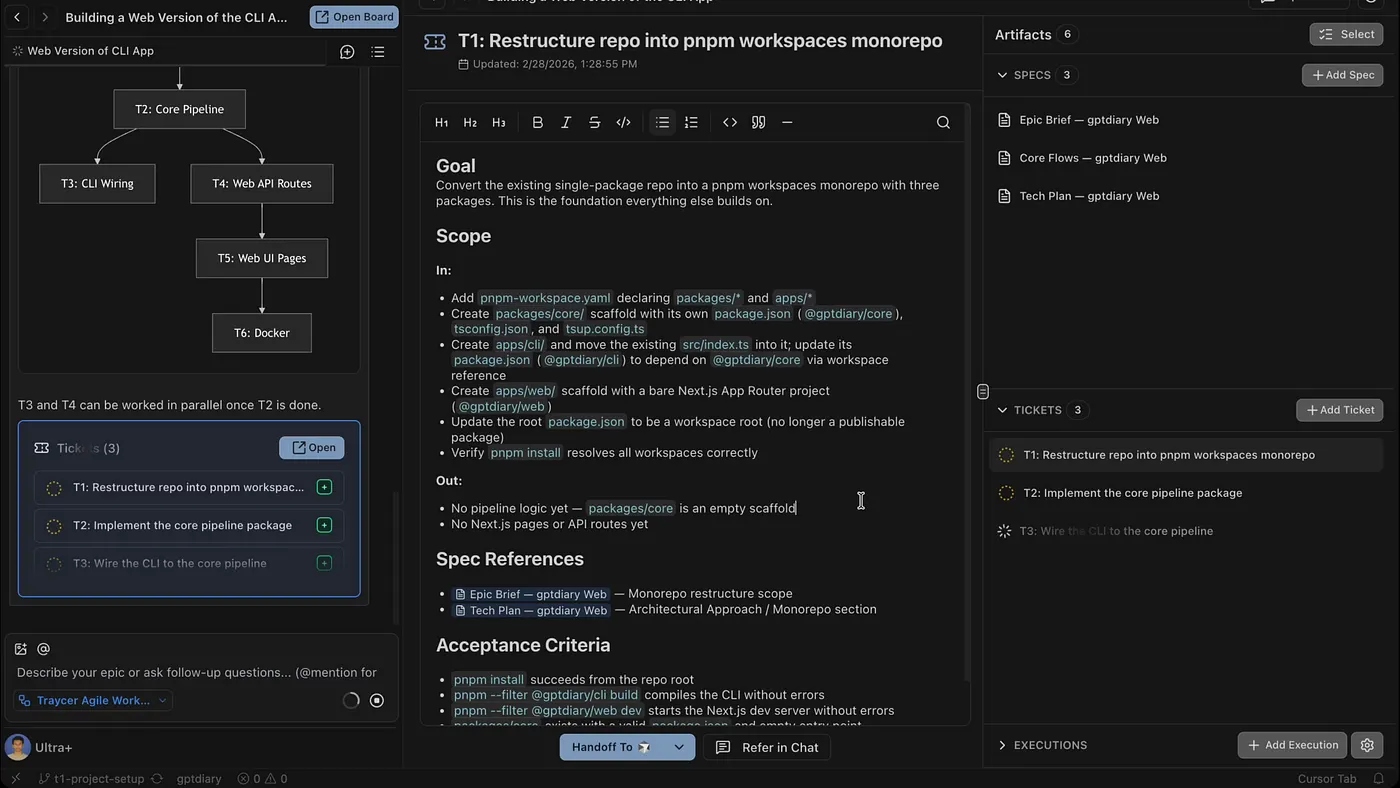Click the ticket icon beside T1 title
The image size is (1400, 788).
[x=435, y=42]
